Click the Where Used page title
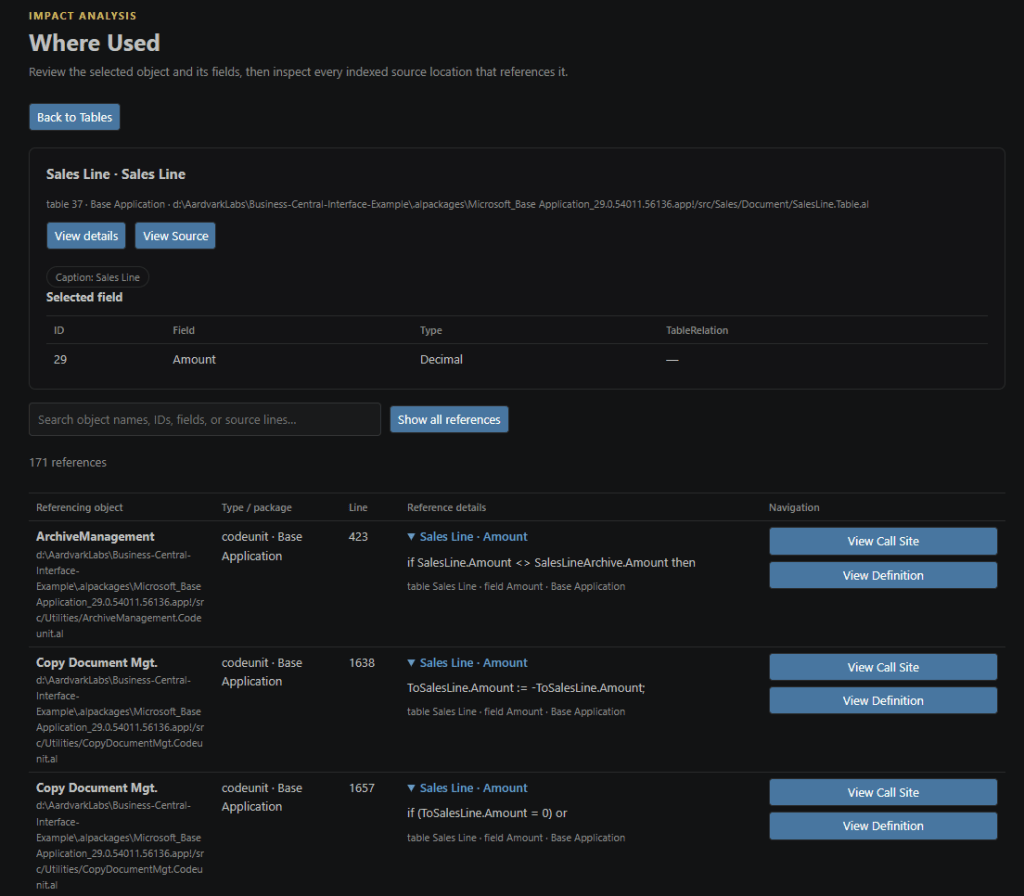The width and height of the screenshot is (1024, 896). pyautogui.click(x=95, y=43)
